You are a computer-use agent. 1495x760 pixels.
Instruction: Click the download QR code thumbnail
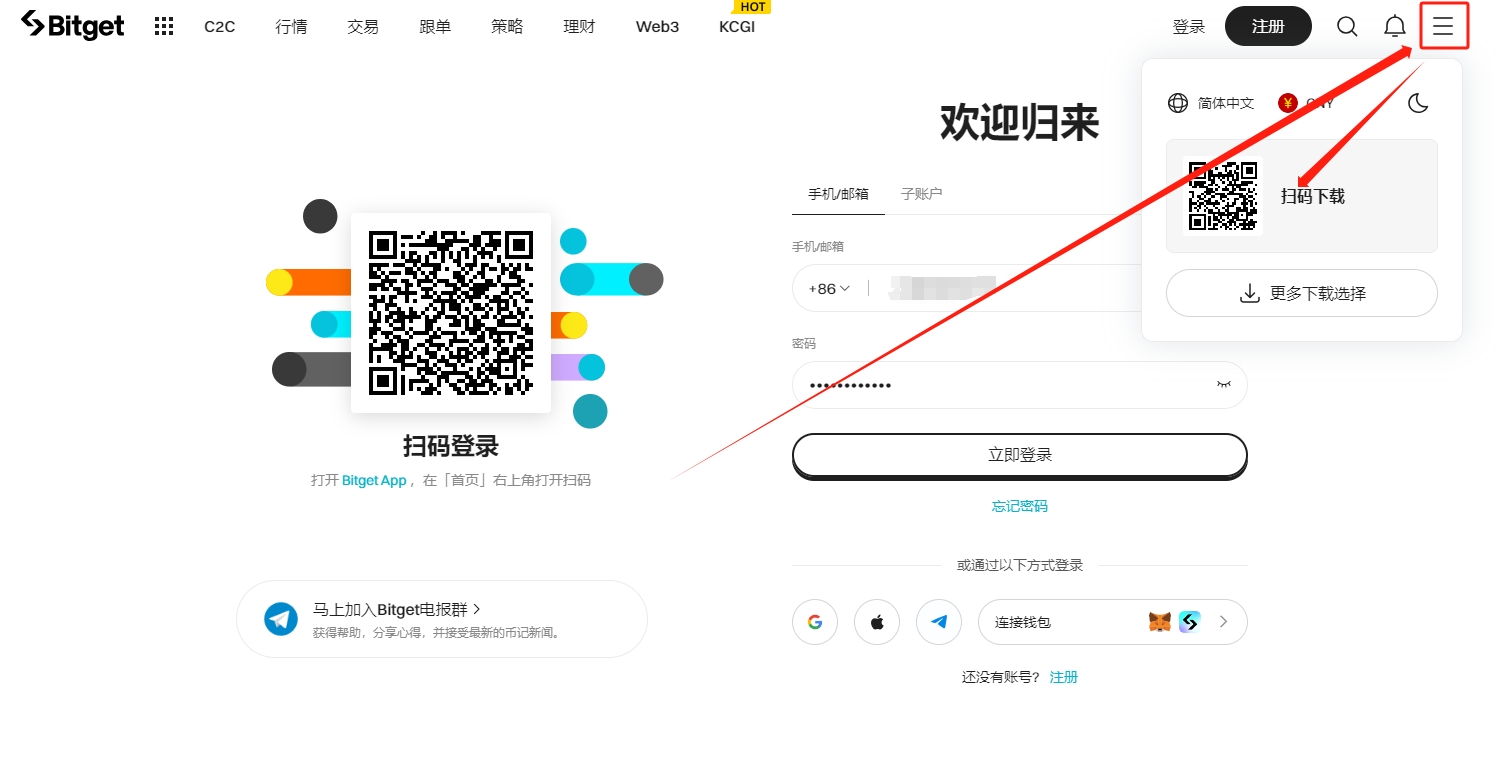[1222, 196]
